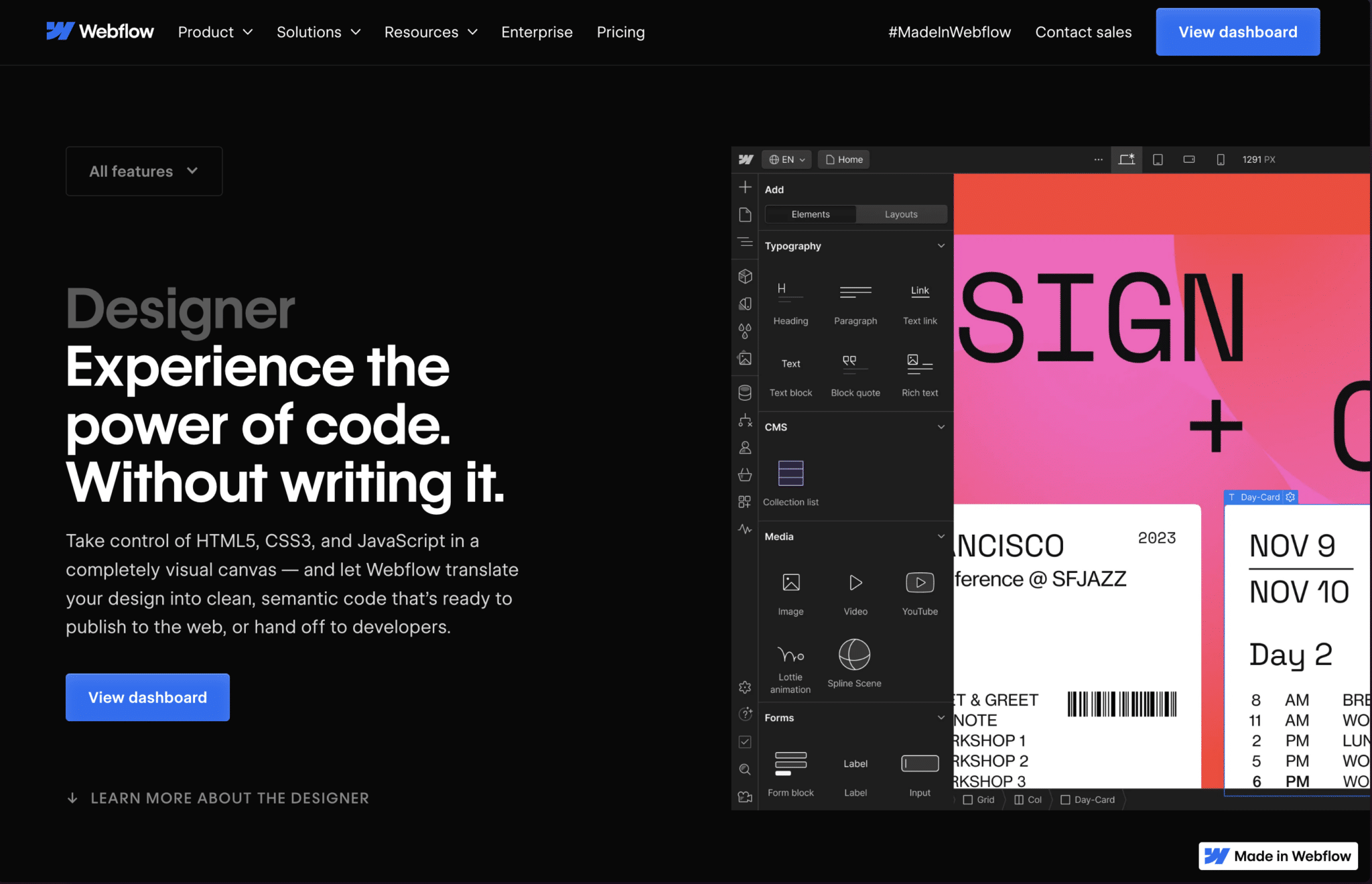The image size is (1372, 884).
Task: Add a YouTube embed element
Action: [x=919, y=590]
